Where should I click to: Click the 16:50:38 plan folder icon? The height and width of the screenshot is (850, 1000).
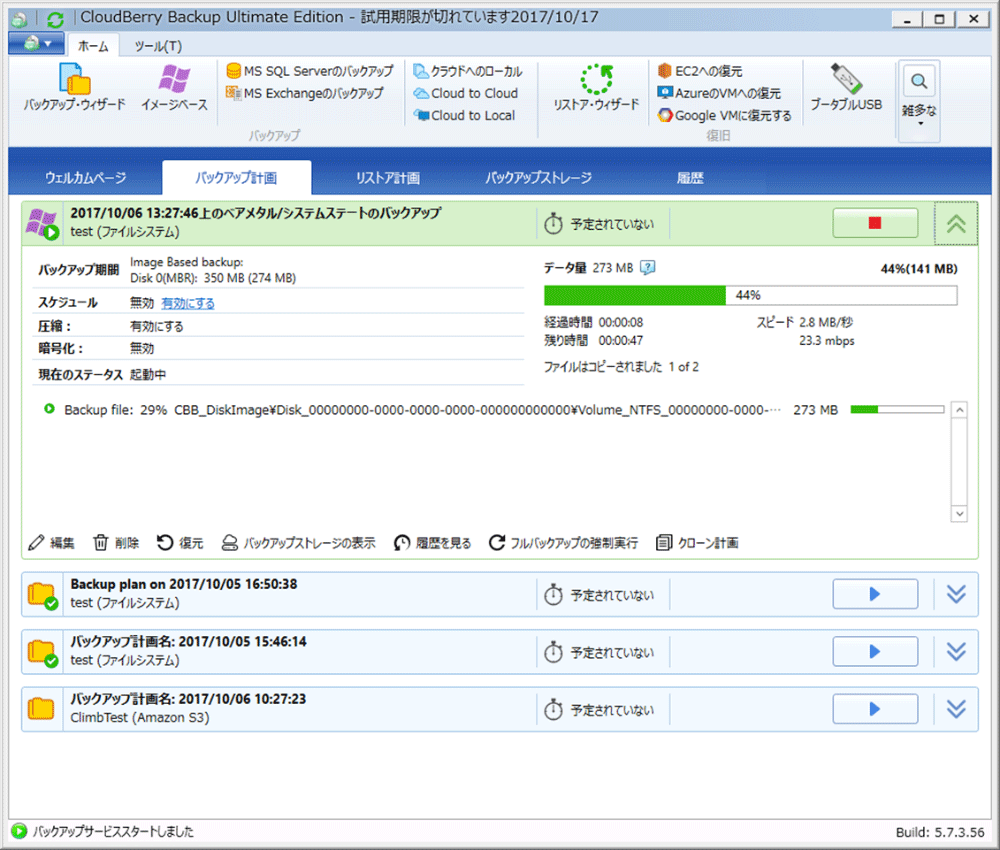pos(42,595)
